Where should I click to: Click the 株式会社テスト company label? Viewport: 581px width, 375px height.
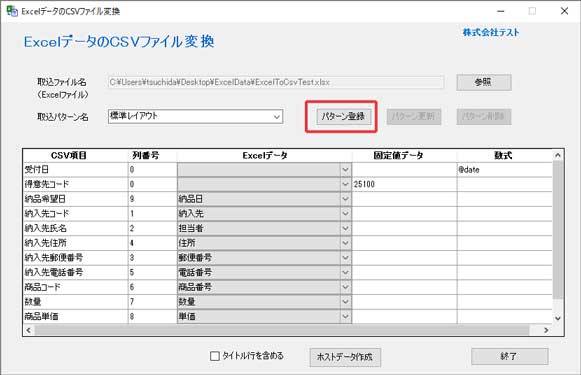pyautogui.click(x=491, y=32)
